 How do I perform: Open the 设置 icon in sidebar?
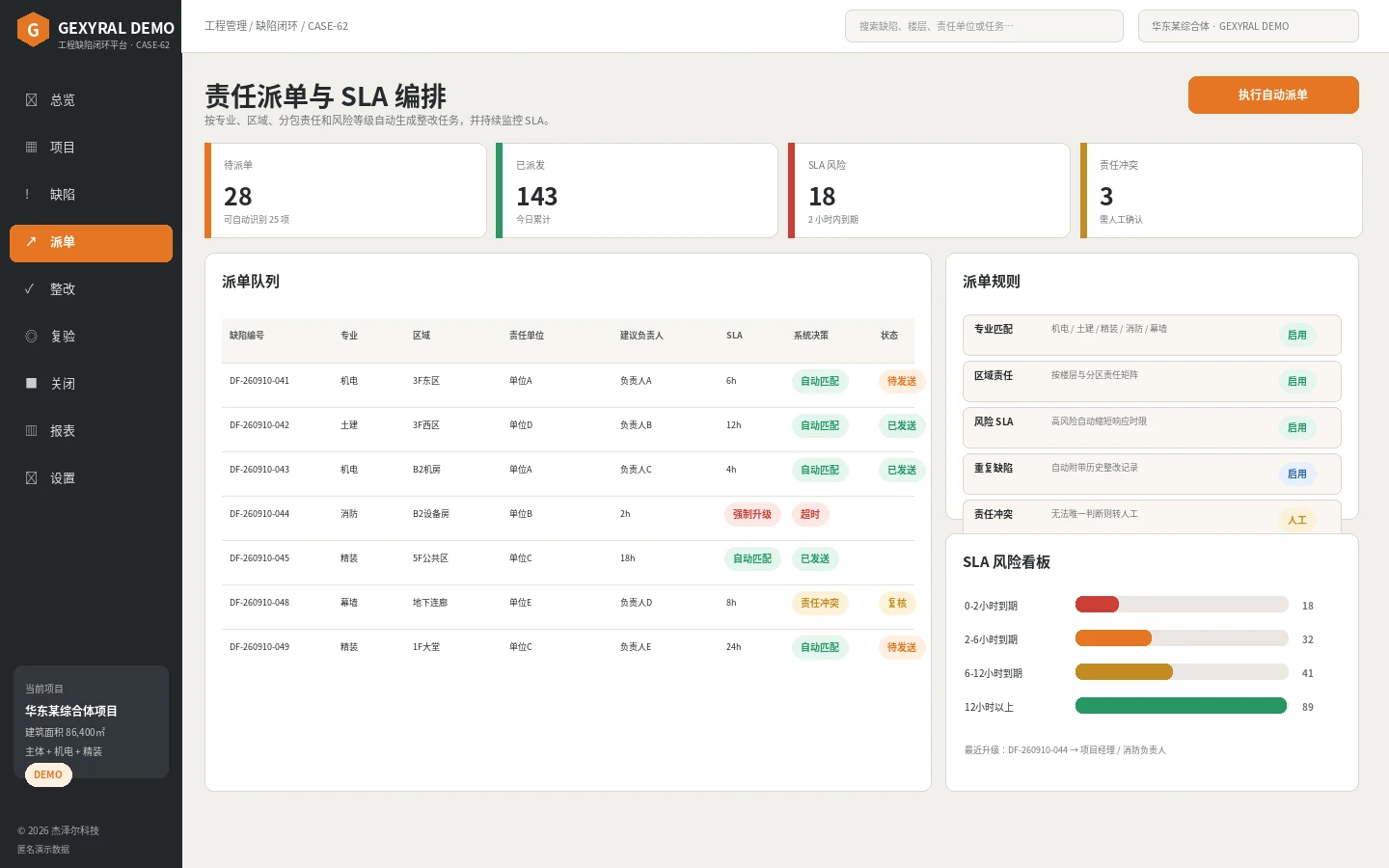(x=31, y=477)
